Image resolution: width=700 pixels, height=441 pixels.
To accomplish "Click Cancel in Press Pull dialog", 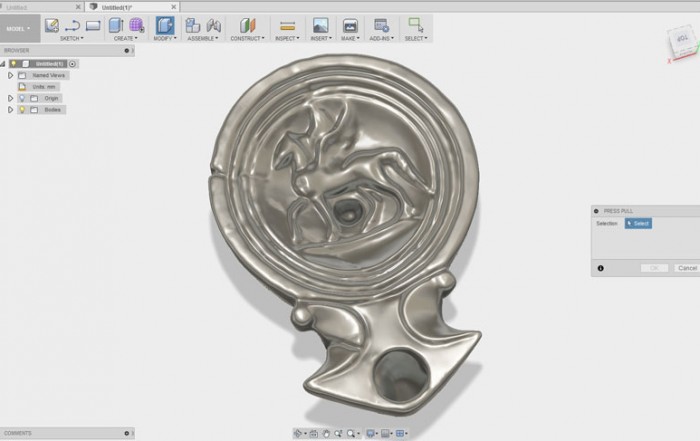I will pos(686,268).
